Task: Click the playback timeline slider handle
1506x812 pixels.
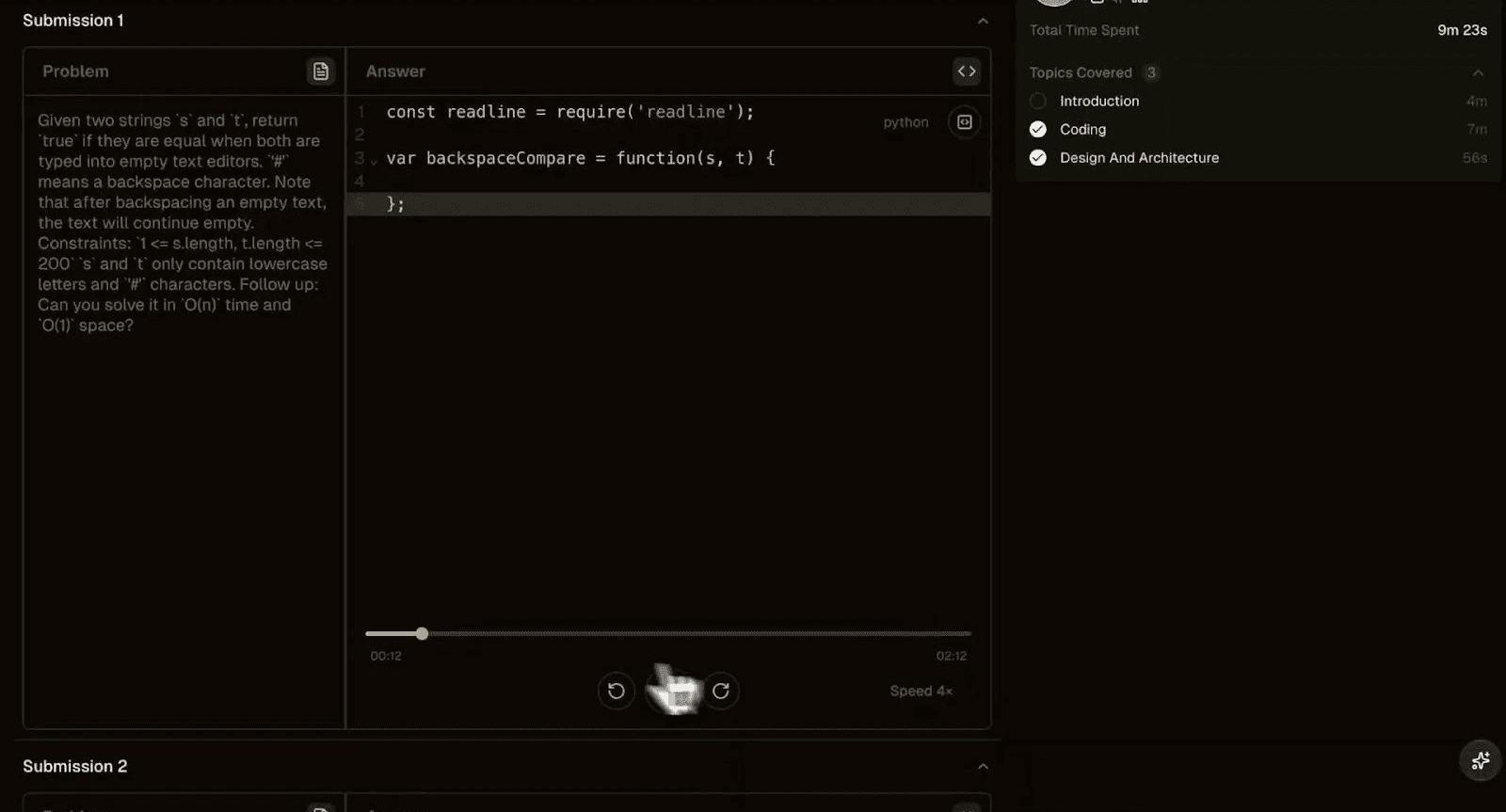Action: (422, 634)
